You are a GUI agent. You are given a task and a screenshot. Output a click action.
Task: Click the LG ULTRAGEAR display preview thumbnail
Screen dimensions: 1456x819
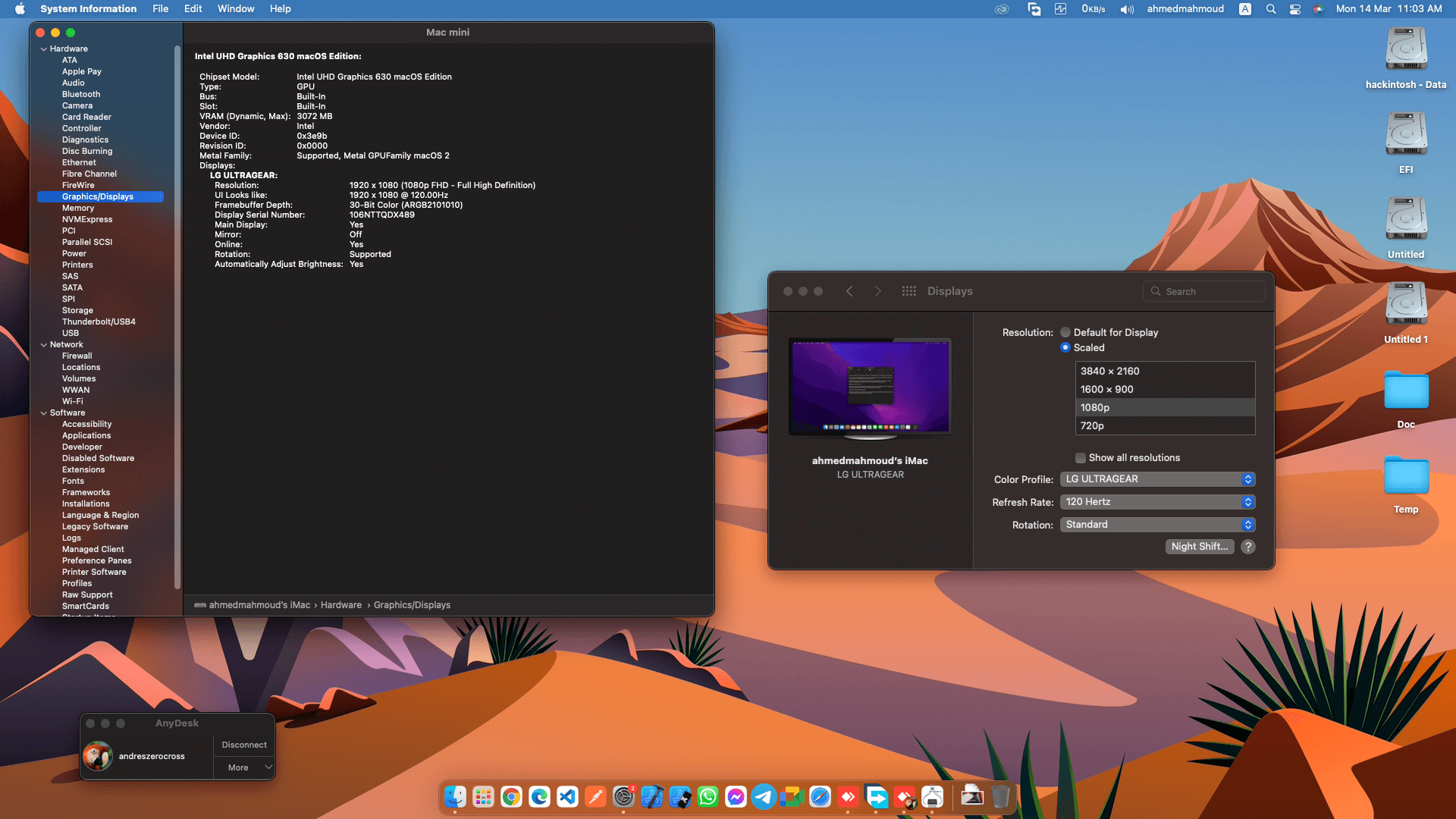coord(870,388)
